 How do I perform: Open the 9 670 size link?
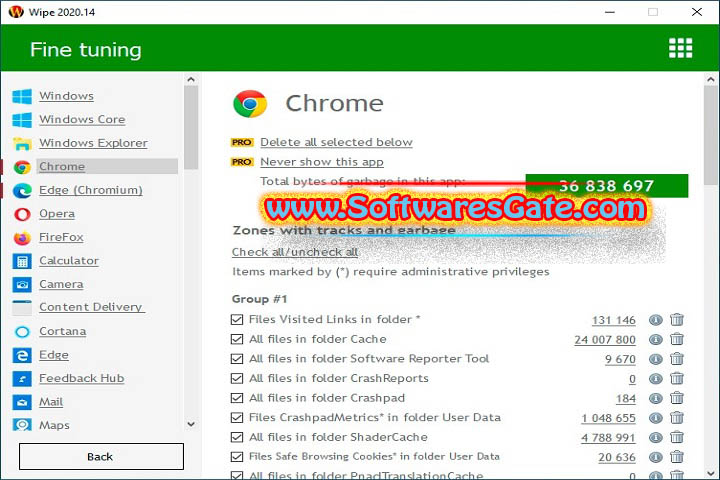tap(620, 359)
